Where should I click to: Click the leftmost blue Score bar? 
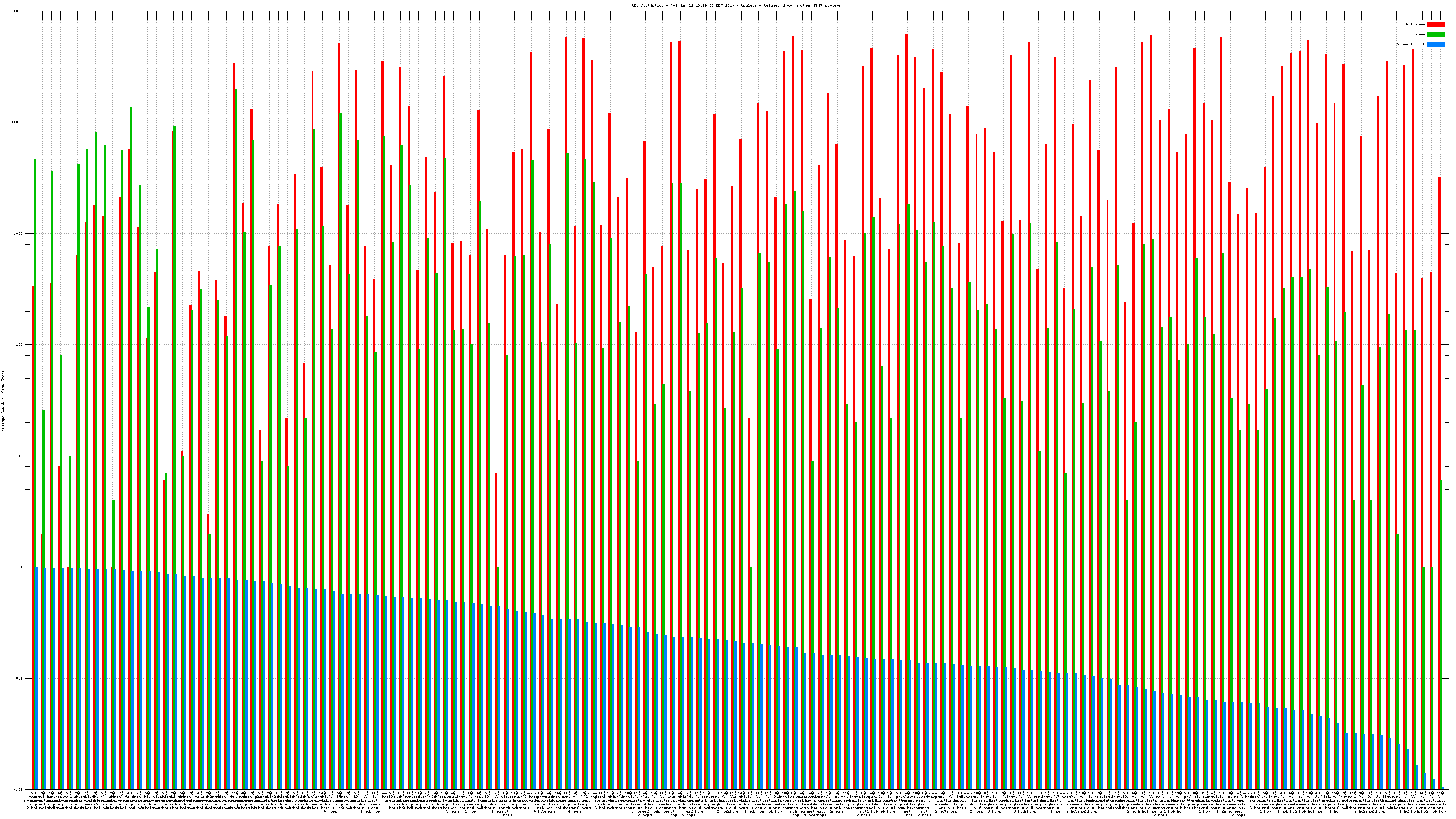click(37, 678)
